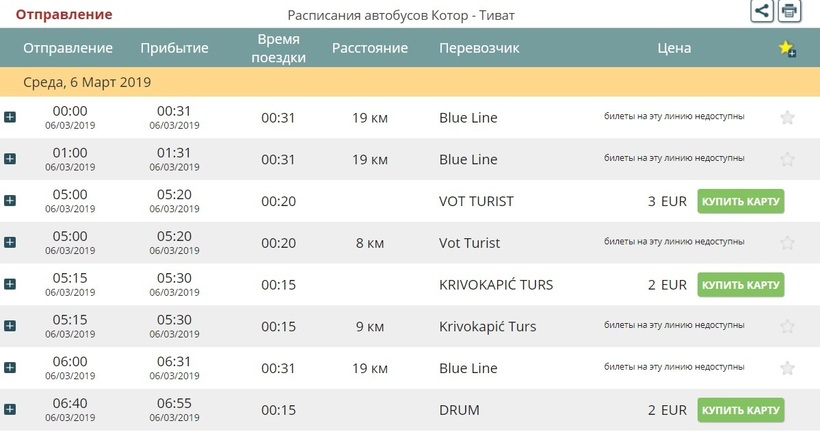This screenshot has width=820, height=434.
Task: Expand details for 01:00 departure
Action: click(10, 159)
